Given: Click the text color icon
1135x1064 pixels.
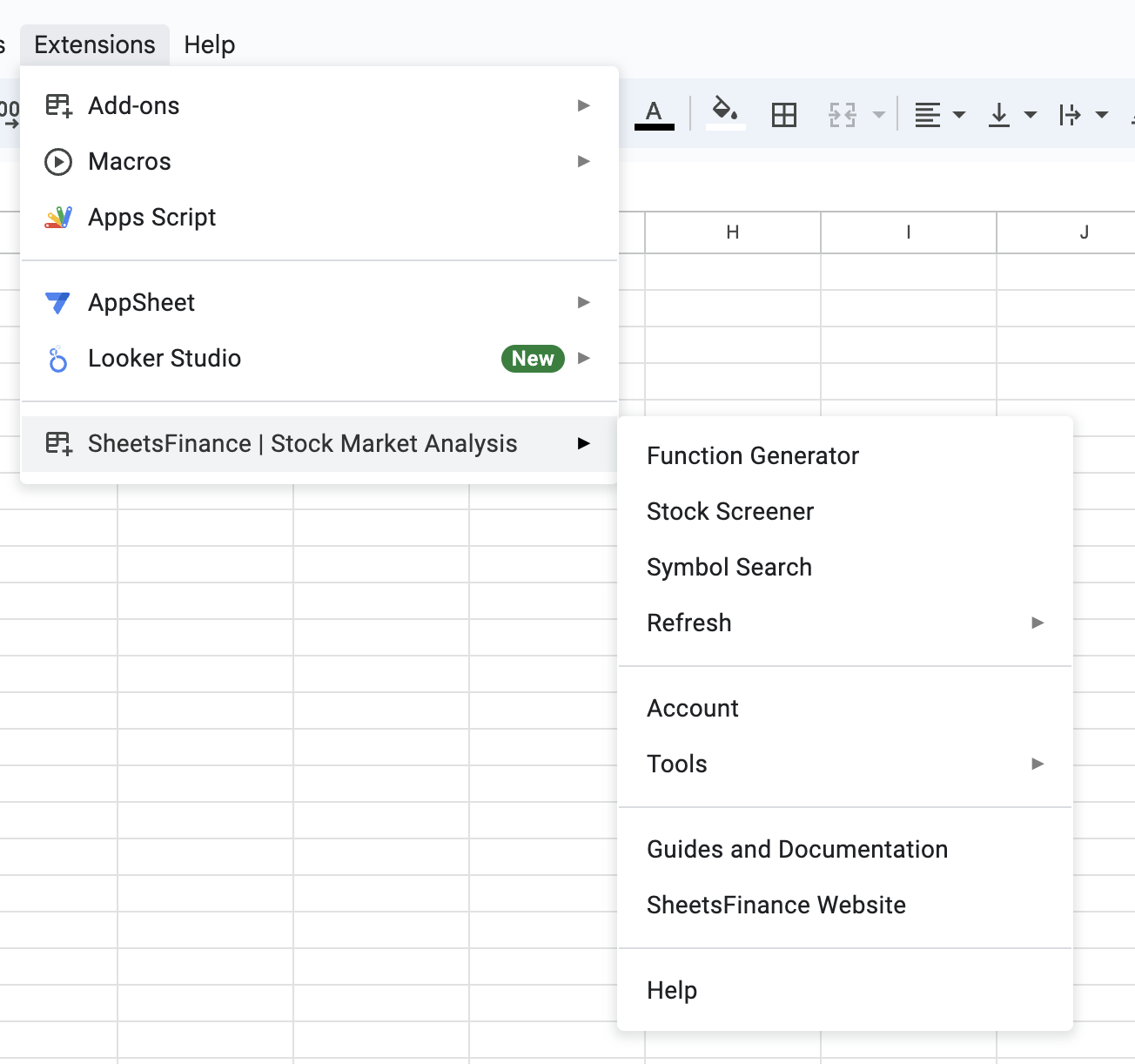Looking at the screenshot, I should click(x=654, y=114).
